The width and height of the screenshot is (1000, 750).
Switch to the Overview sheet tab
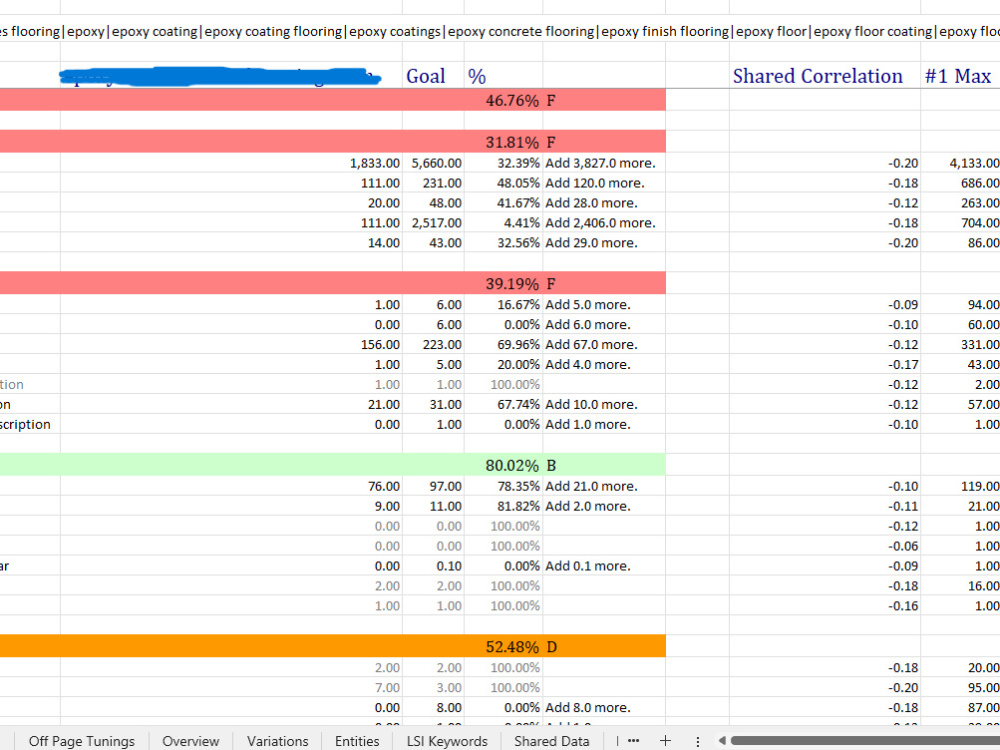click(191, 741)
